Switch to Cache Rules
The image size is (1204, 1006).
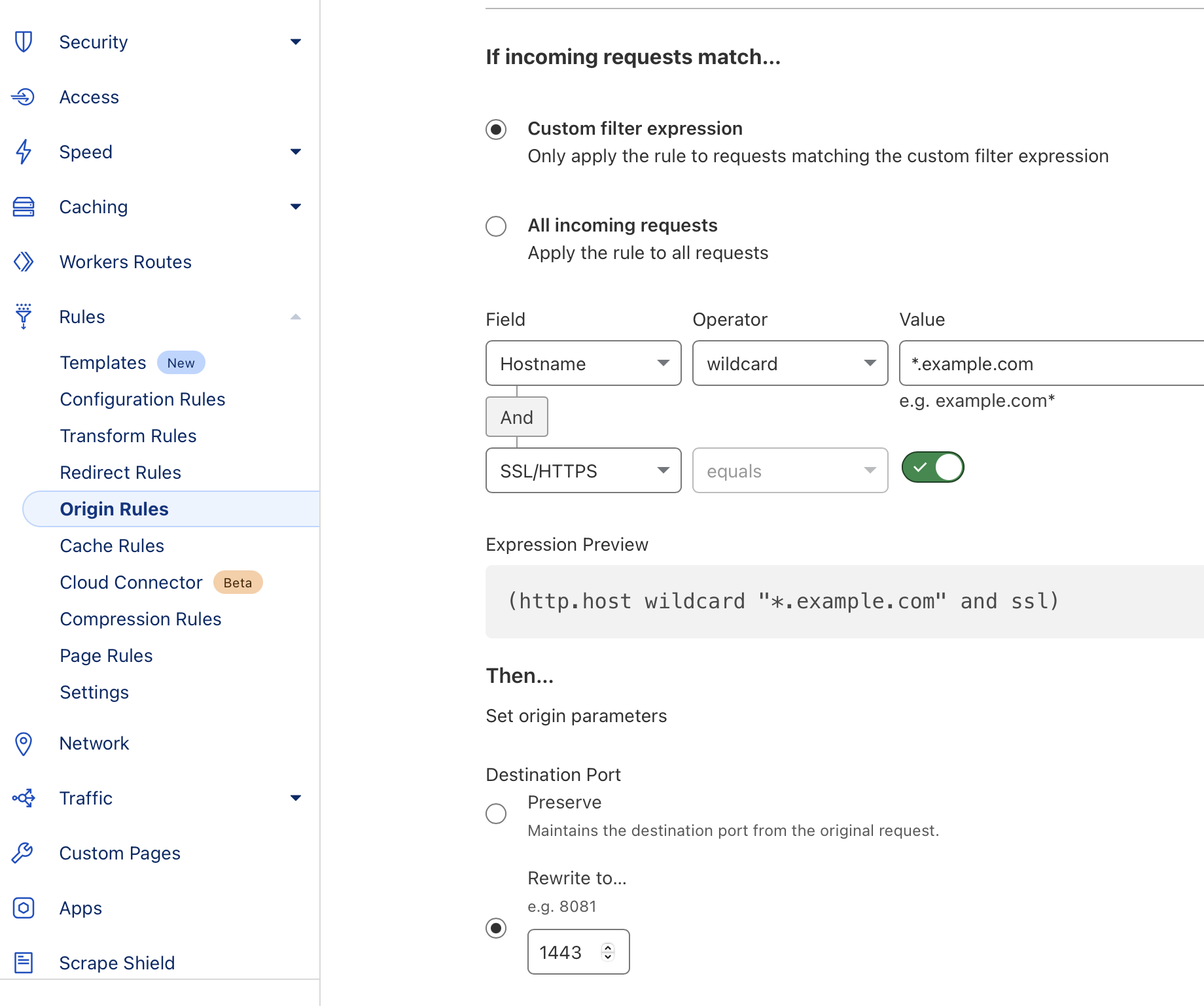pos(112,546)
